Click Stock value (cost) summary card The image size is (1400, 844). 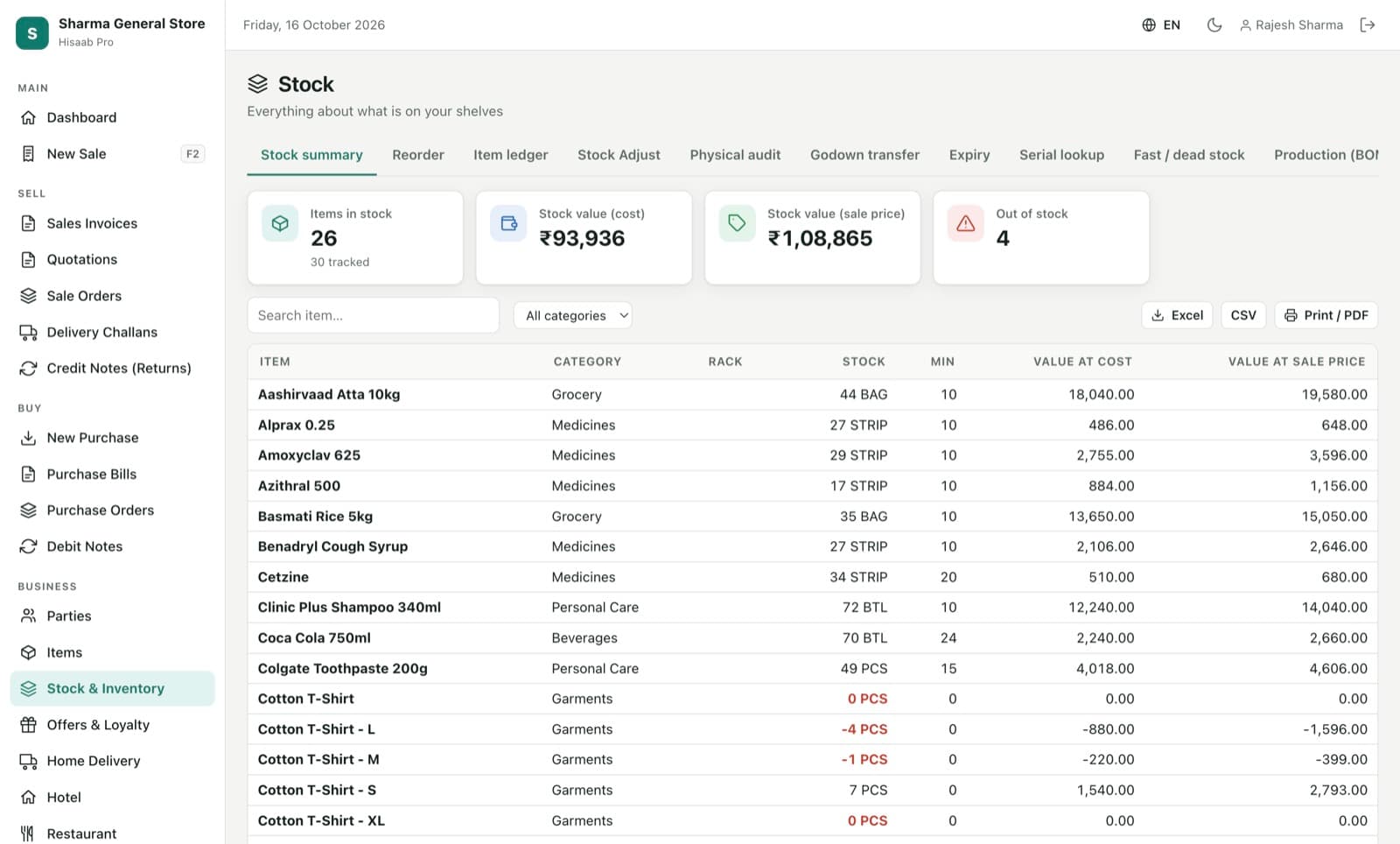point(584,237)
